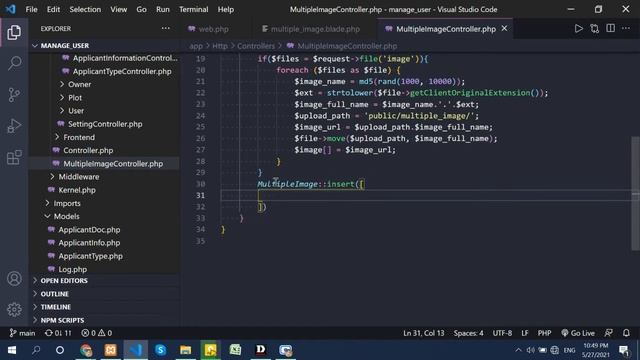Open Chrome from the taskbar
Screen dimensions: 640x360
86,350
